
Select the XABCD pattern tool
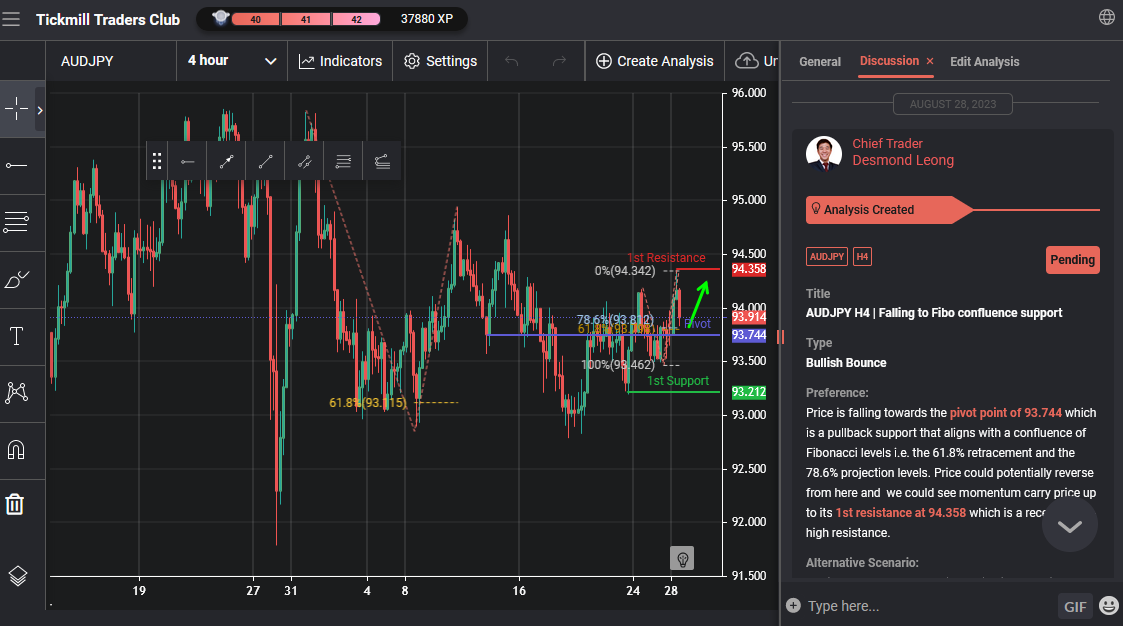point(16,393)
